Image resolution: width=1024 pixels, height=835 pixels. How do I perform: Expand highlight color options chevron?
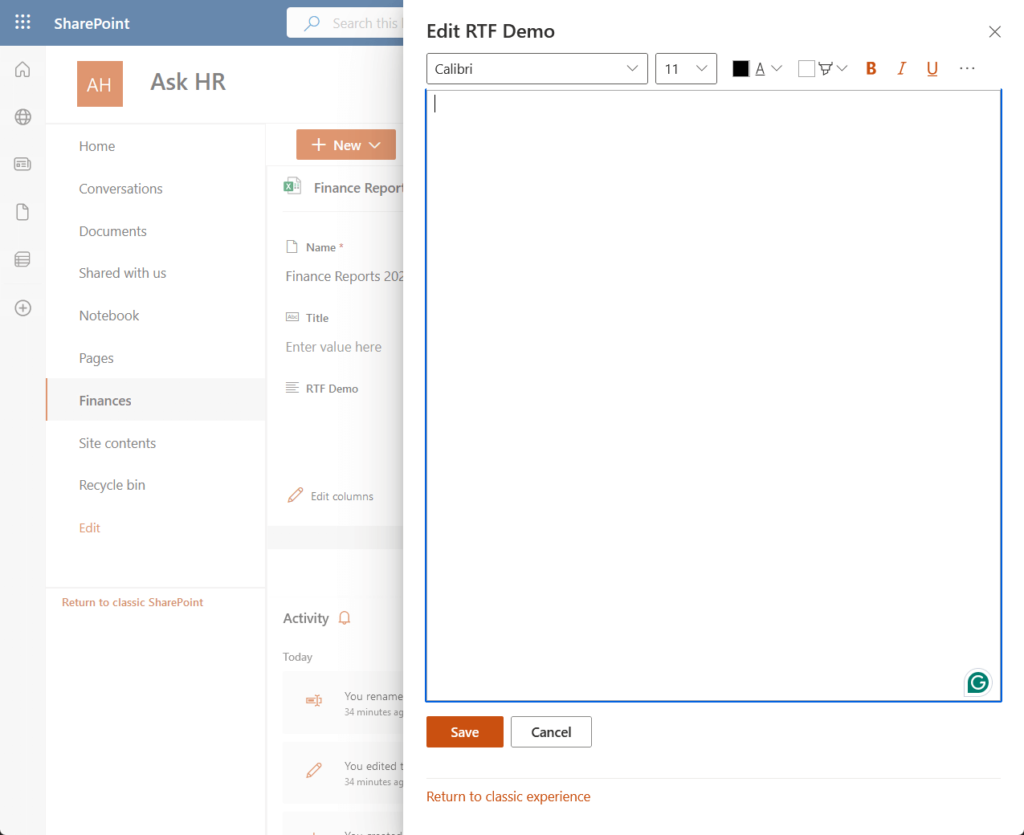coord(842,69)
